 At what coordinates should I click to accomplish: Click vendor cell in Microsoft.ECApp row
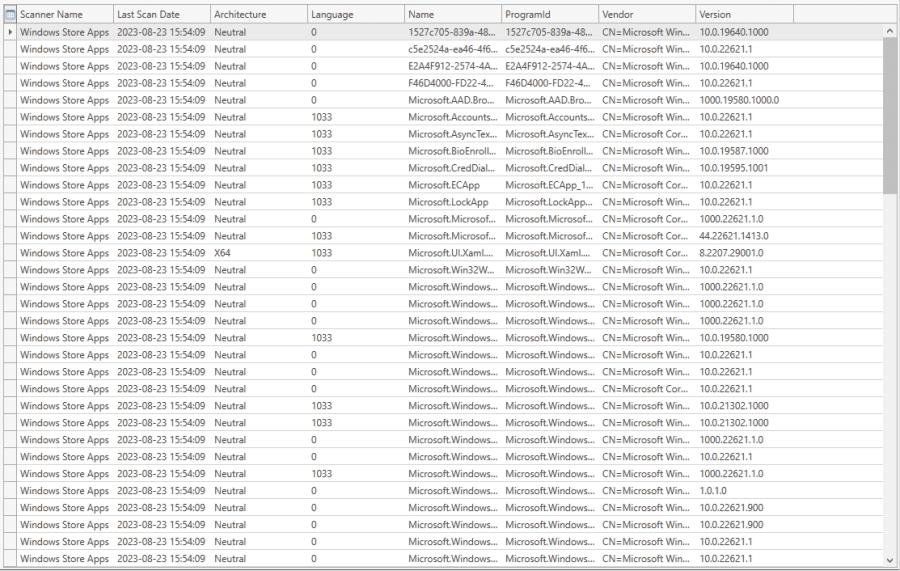pyautogui.click(x=646, y=185)
